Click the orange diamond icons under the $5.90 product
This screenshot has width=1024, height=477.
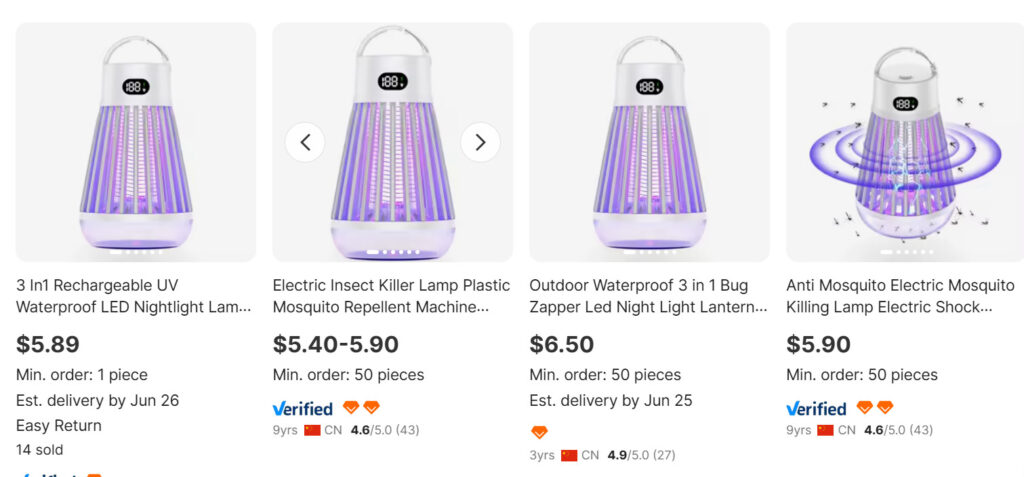[x=875, y=408]
